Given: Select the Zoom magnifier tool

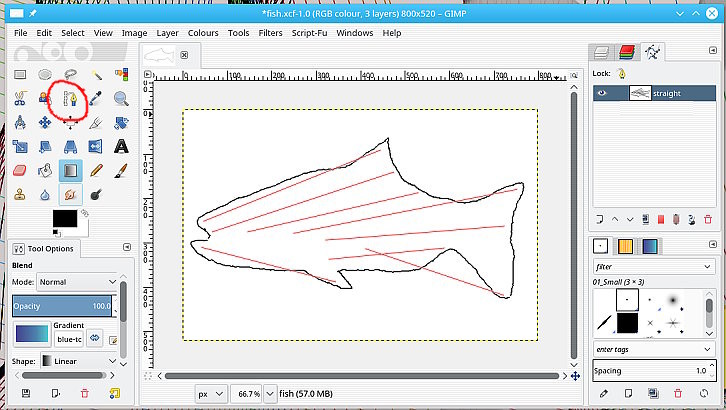Looking at the screenshot, I should point(121,99).
